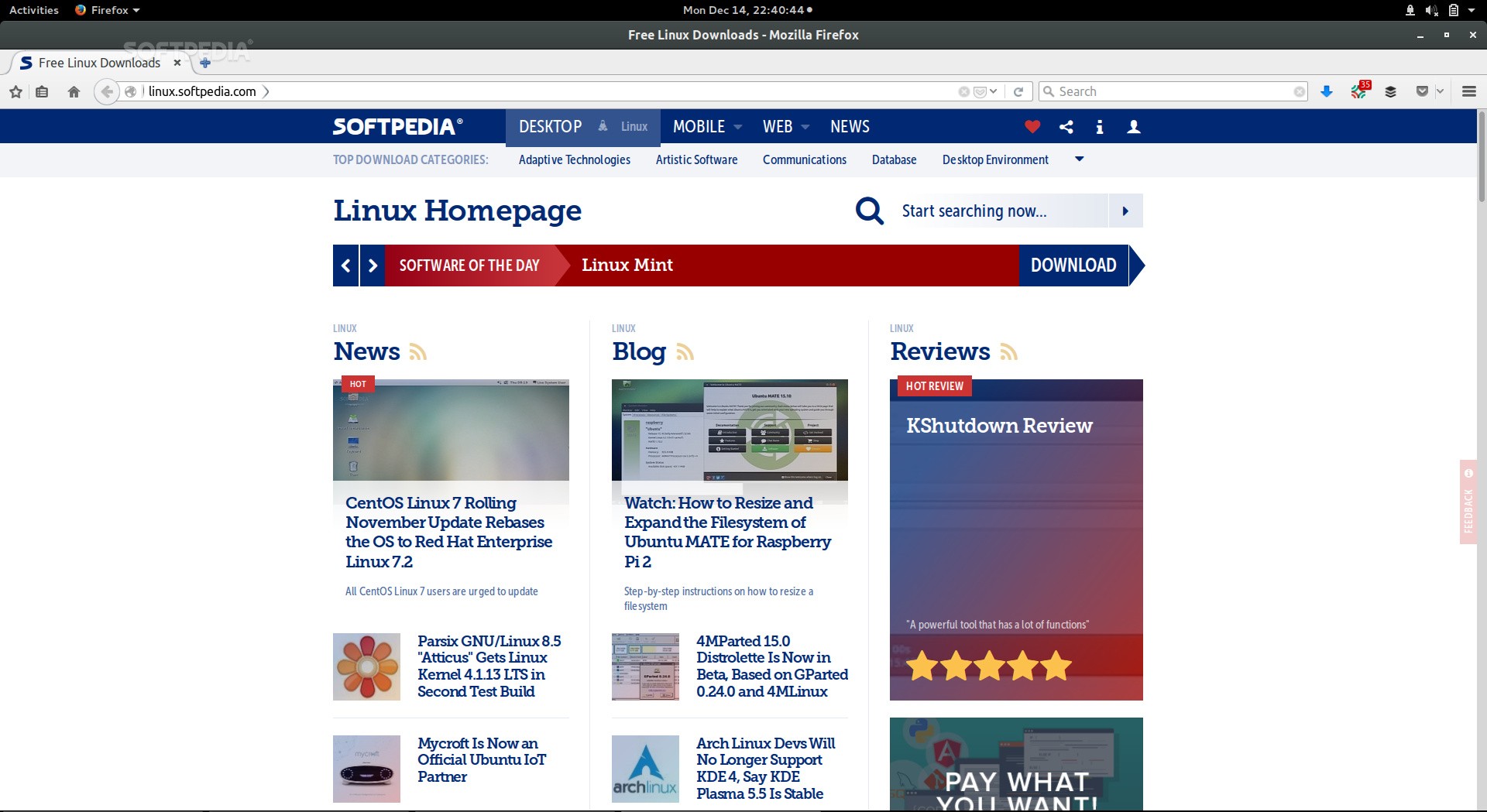Click the Parsix flower thumbnail

366,666
